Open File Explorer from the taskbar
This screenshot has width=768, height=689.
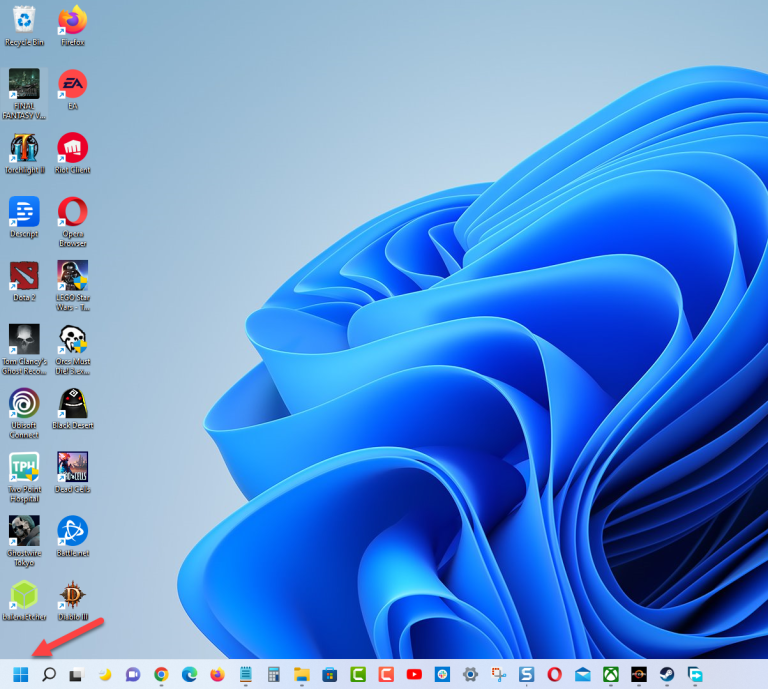point(301,675)
